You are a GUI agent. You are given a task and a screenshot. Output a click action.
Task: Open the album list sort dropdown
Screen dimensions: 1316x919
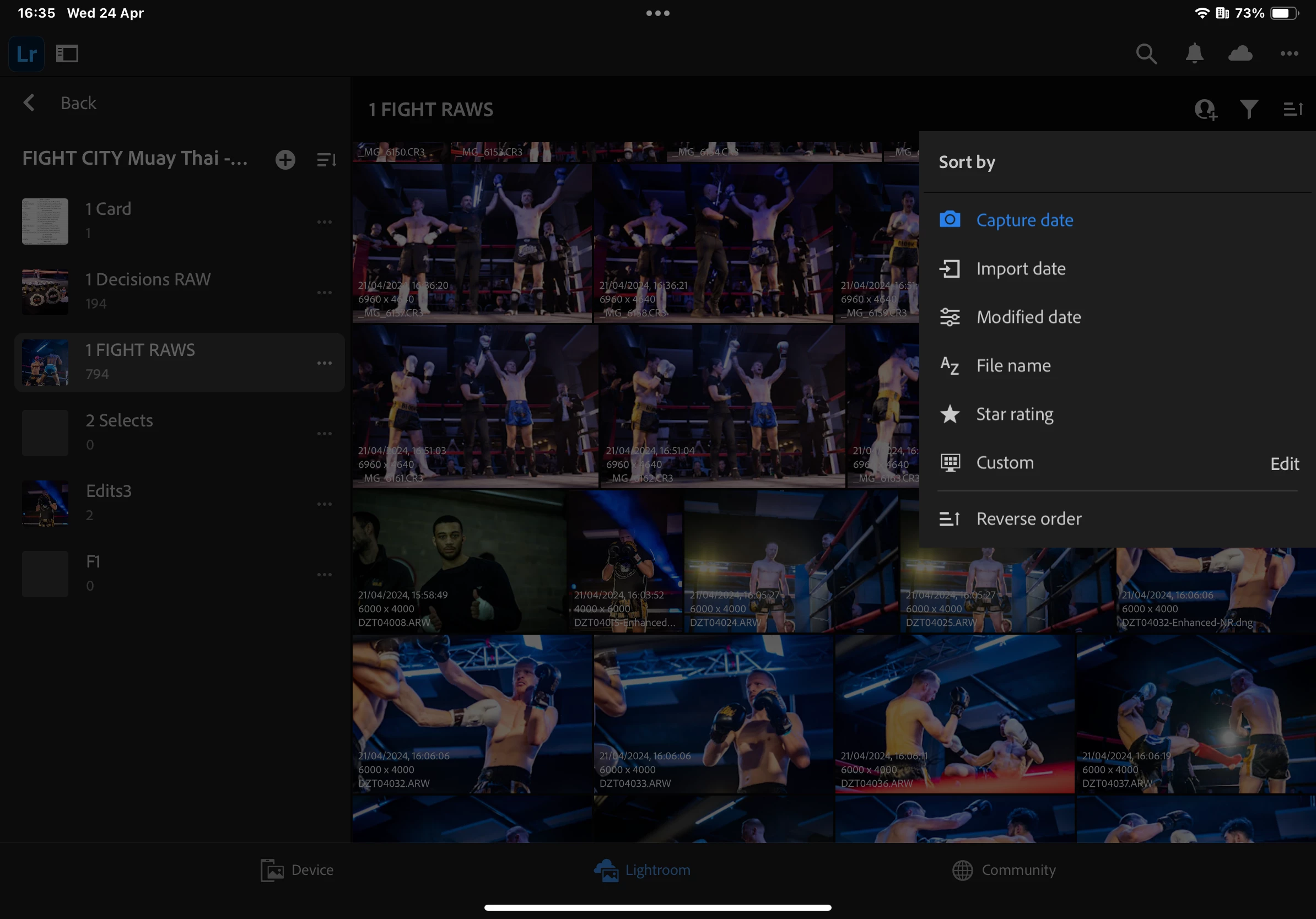pos(327,159)
